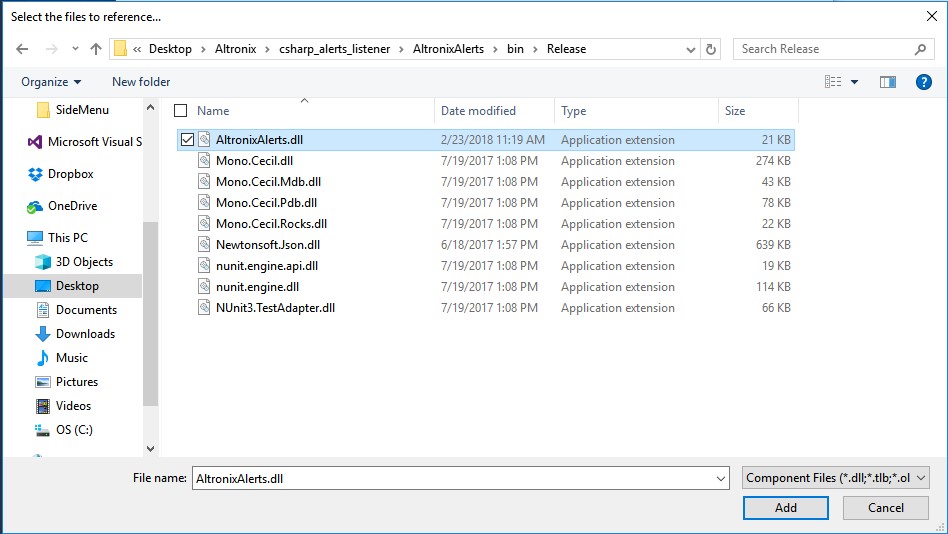Navigate to the Desktop breadcrumb
Image resolution: width=948 pixels, height=534 pixels.
pos(170,49)
